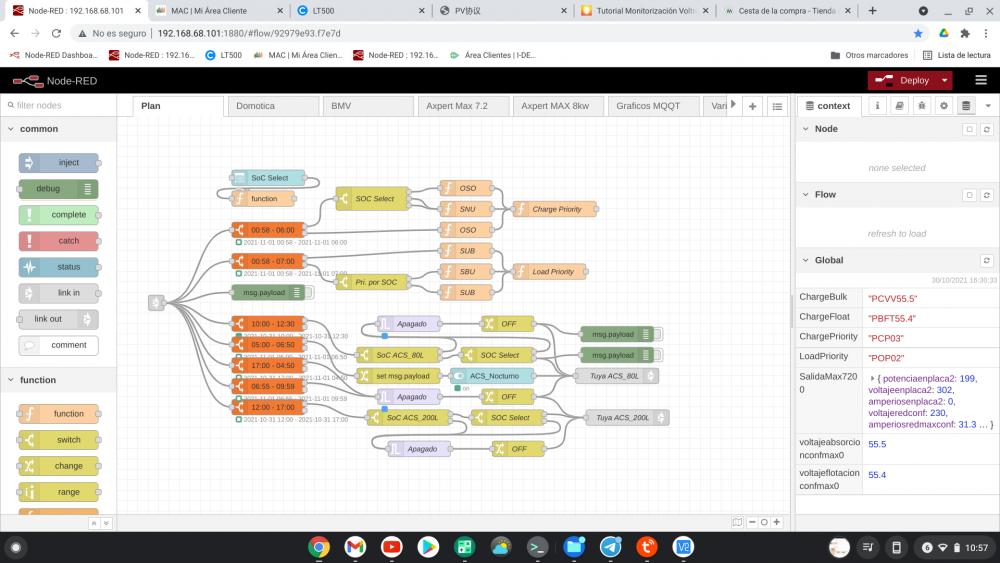Toggle Flow context auto-refresh box
The height and width of the screenshot is (563, 1000).
969,195
